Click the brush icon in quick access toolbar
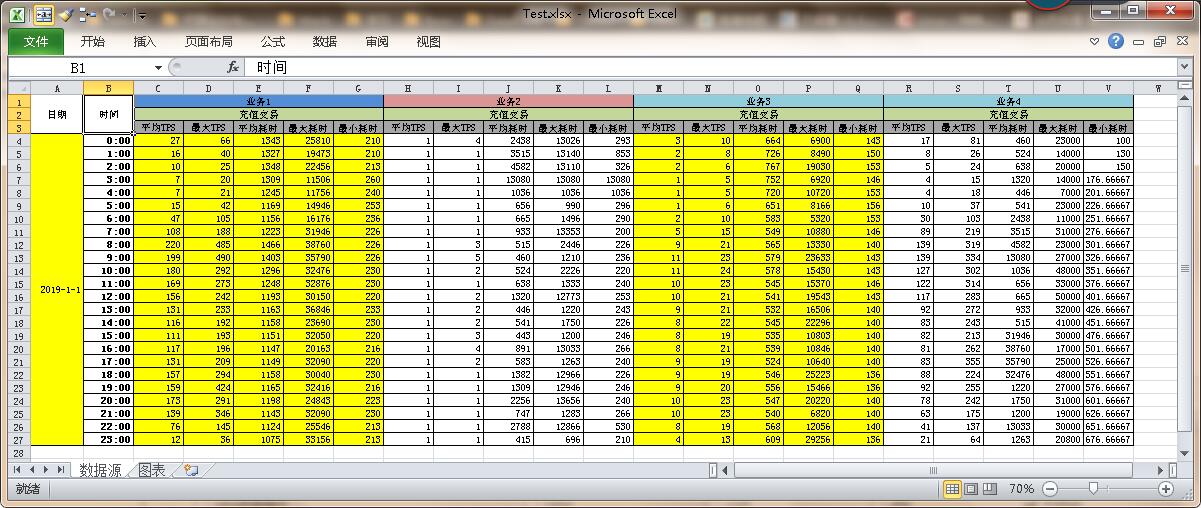The width and height of the screenshot is (1201, 508). pos(66,15)
